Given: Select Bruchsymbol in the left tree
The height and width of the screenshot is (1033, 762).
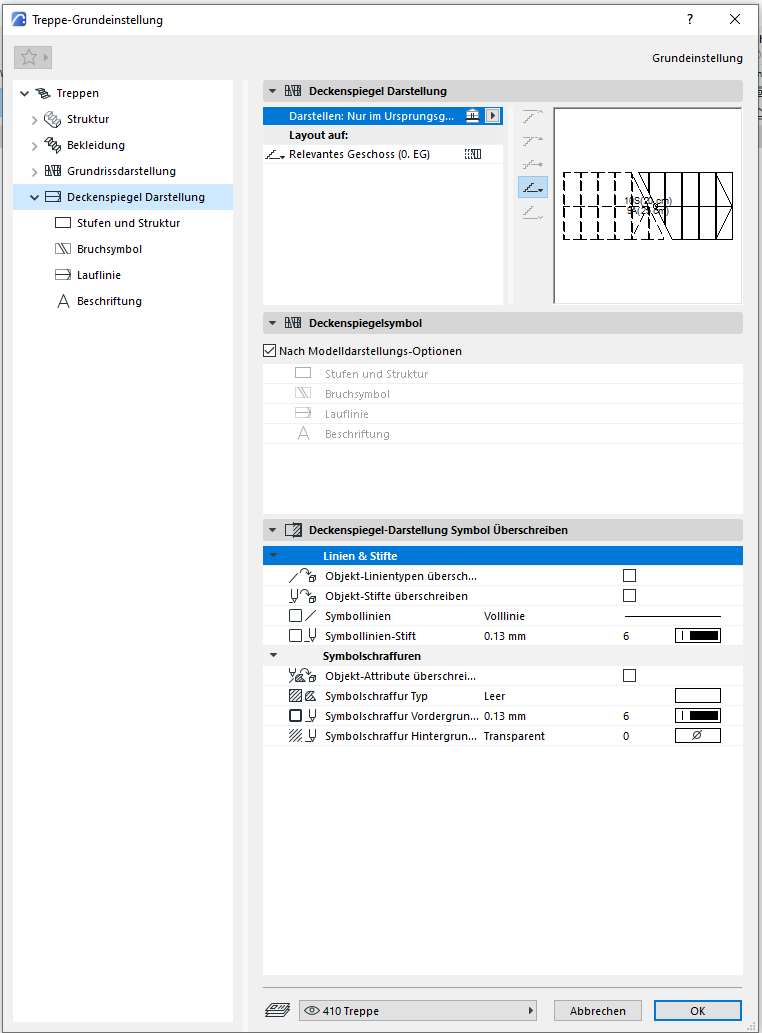Looking at the screenshot, I should point(109,249).
